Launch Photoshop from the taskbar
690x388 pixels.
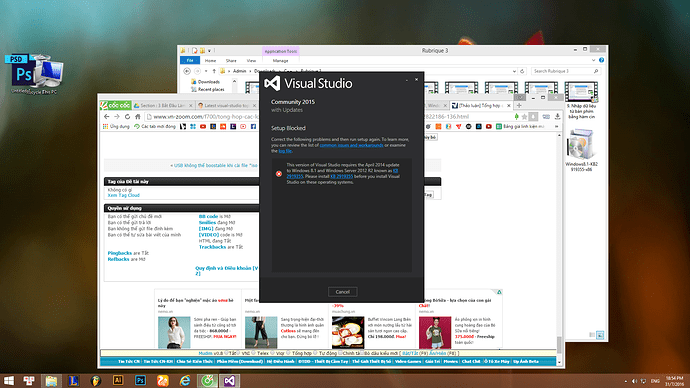140,380
